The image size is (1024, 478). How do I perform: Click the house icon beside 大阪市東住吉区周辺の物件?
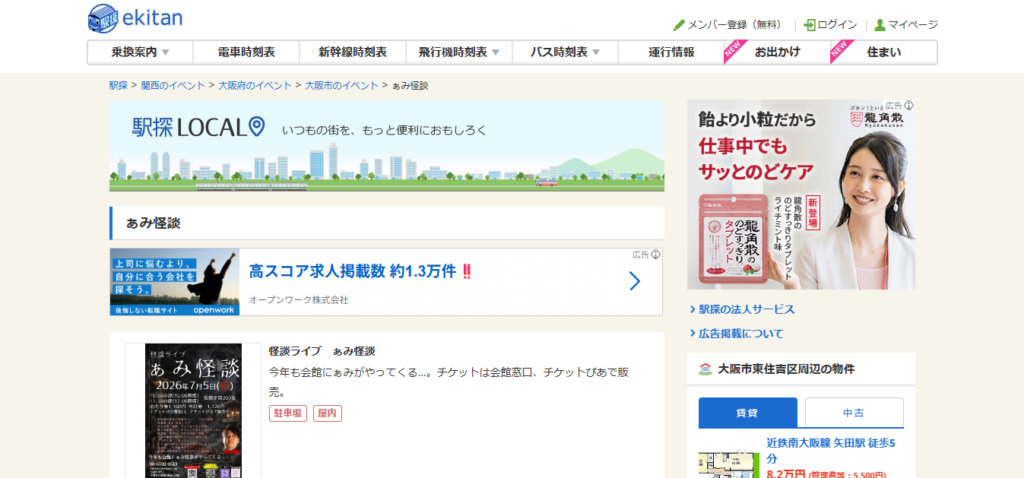pyautogui.click(x=704, y=369)
